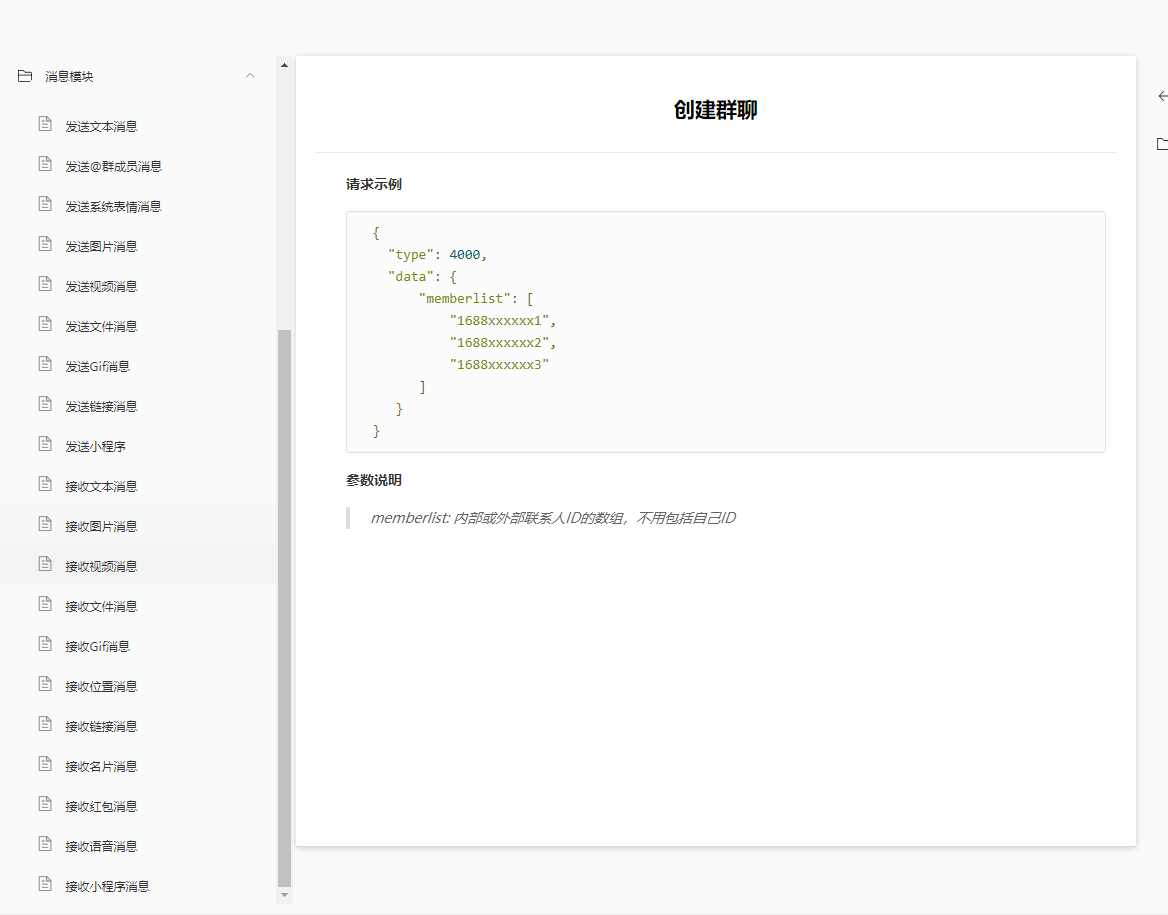This screenshot has width=1168, height=915.
Task: Open 接收文件消息 entry
Action: click(101, 607)
